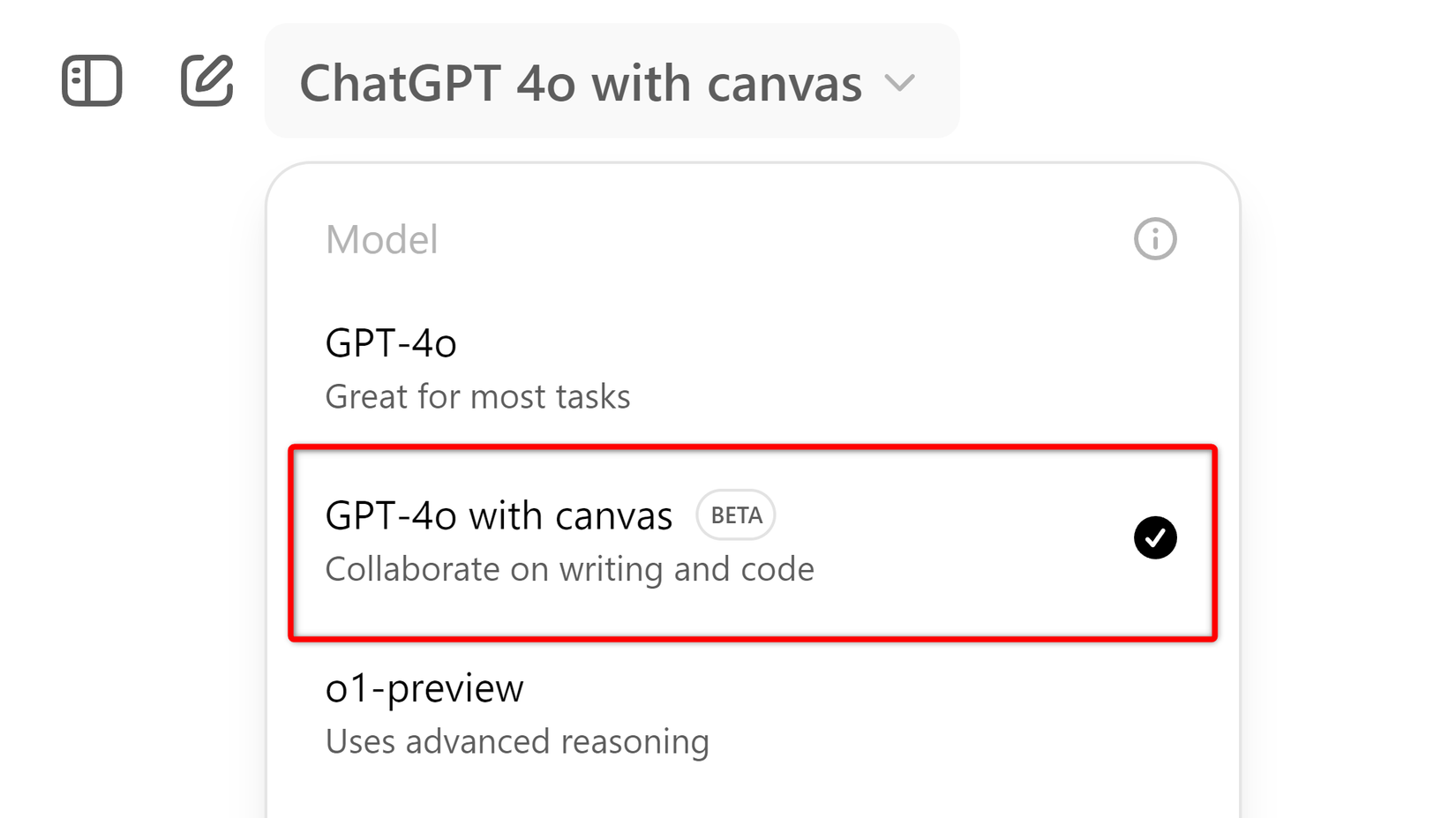Image resolution: width=1456 pixels, height=818 pixels.
Task: Click the BETA badge on GPT-4o with canvas
Action: point(735,514)
